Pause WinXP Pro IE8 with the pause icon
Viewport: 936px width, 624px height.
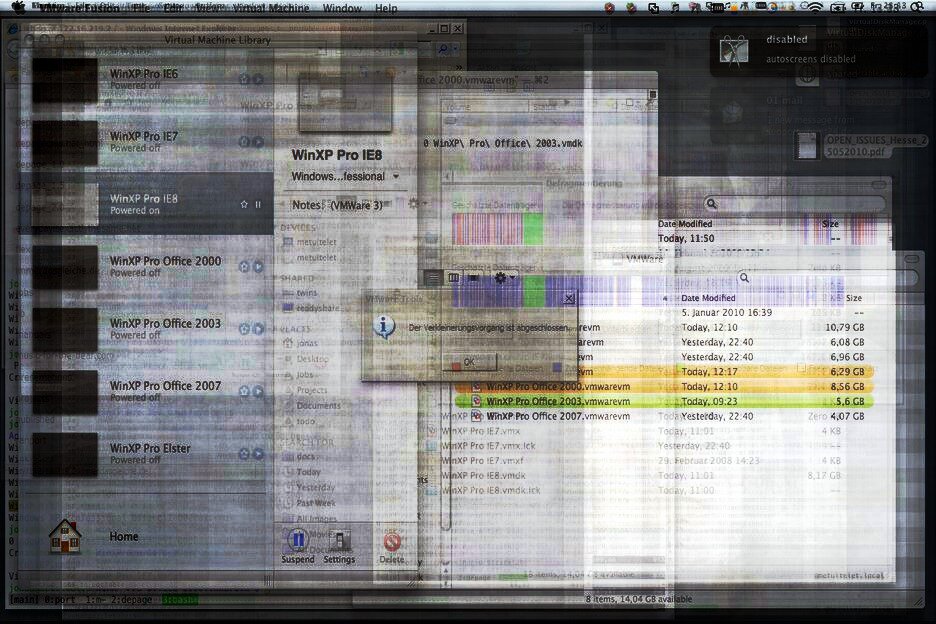258,204
